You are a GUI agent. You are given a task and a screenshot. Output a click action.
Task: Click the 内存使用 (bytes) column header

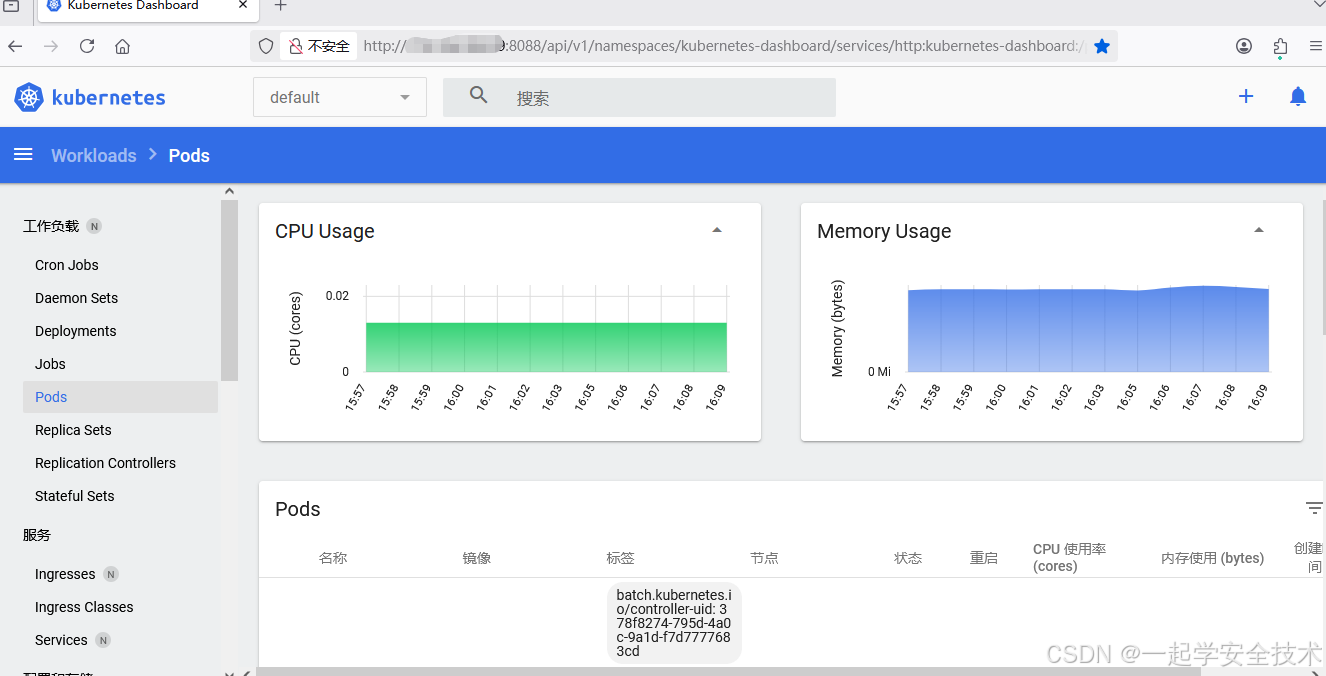coord(1212,558)
